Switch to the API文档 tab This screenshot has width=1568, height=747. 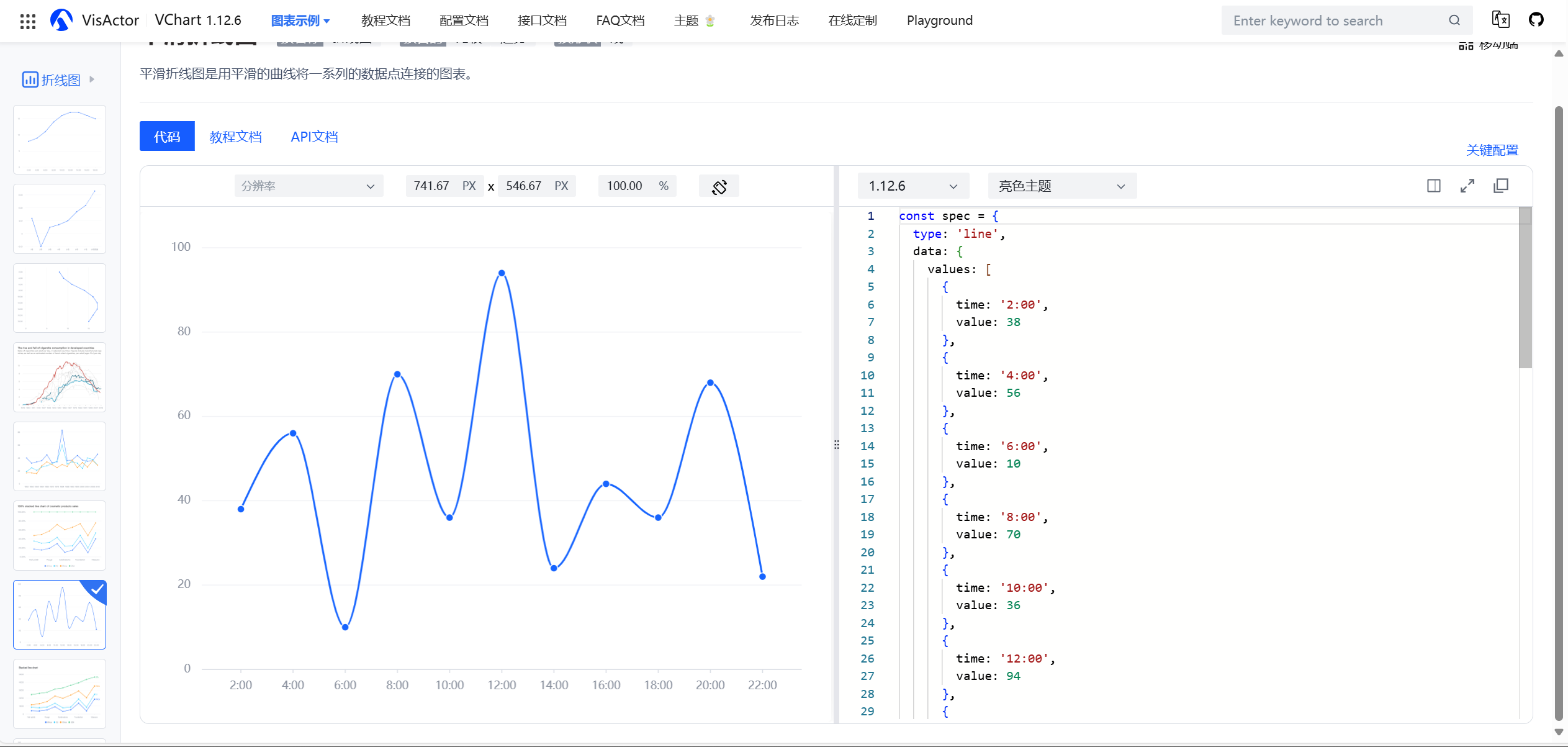pyautogui.click(x=315, y=136)
